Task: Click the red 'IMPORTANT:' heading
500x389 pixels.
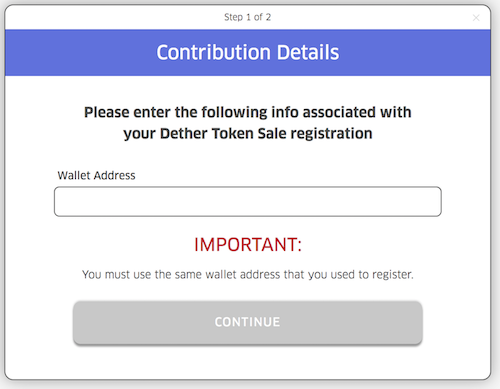Action: [248, 244]
